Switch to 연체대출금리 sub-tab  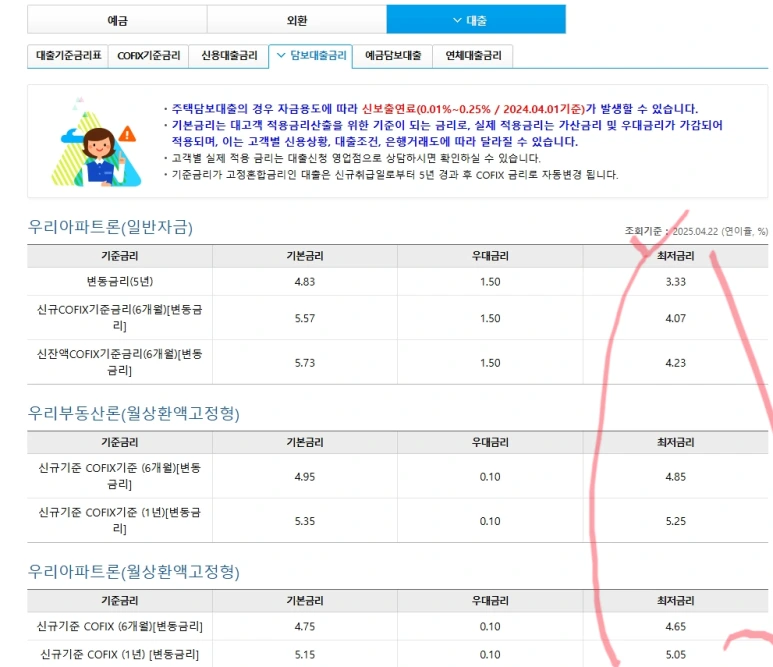pyautogui.click(x=473, y=56)
